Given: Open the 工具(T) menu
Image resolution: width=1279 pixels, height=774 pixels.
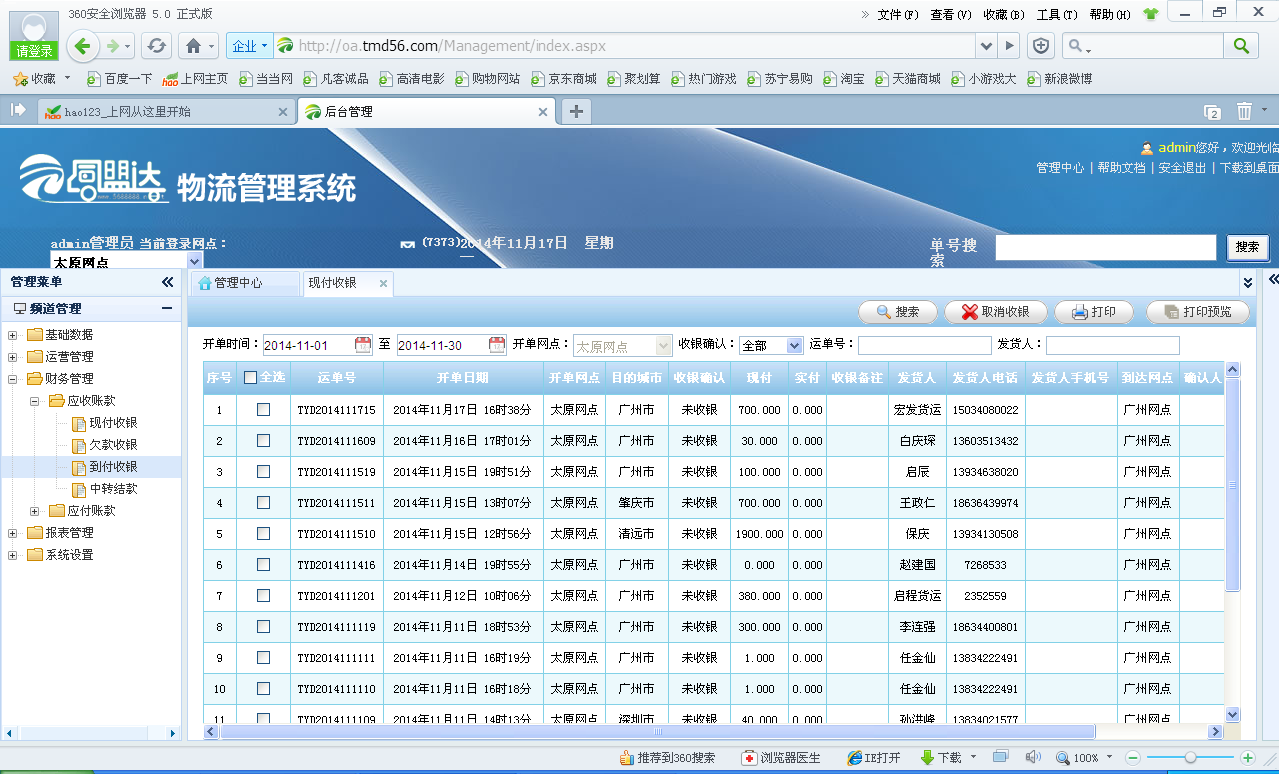Looking at the screenshot, I should 1057,15.
